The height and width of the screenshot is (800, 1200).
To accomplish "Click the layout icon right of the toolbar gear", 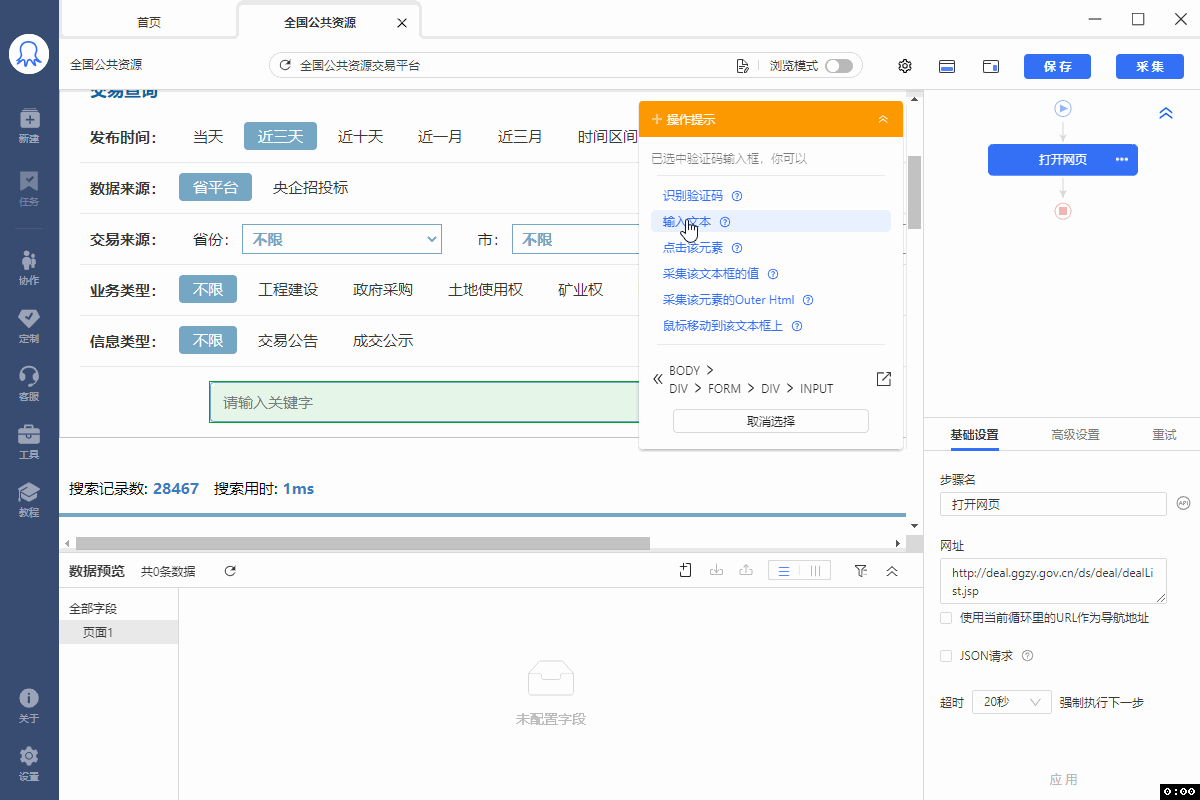I will tap(947, 66).
